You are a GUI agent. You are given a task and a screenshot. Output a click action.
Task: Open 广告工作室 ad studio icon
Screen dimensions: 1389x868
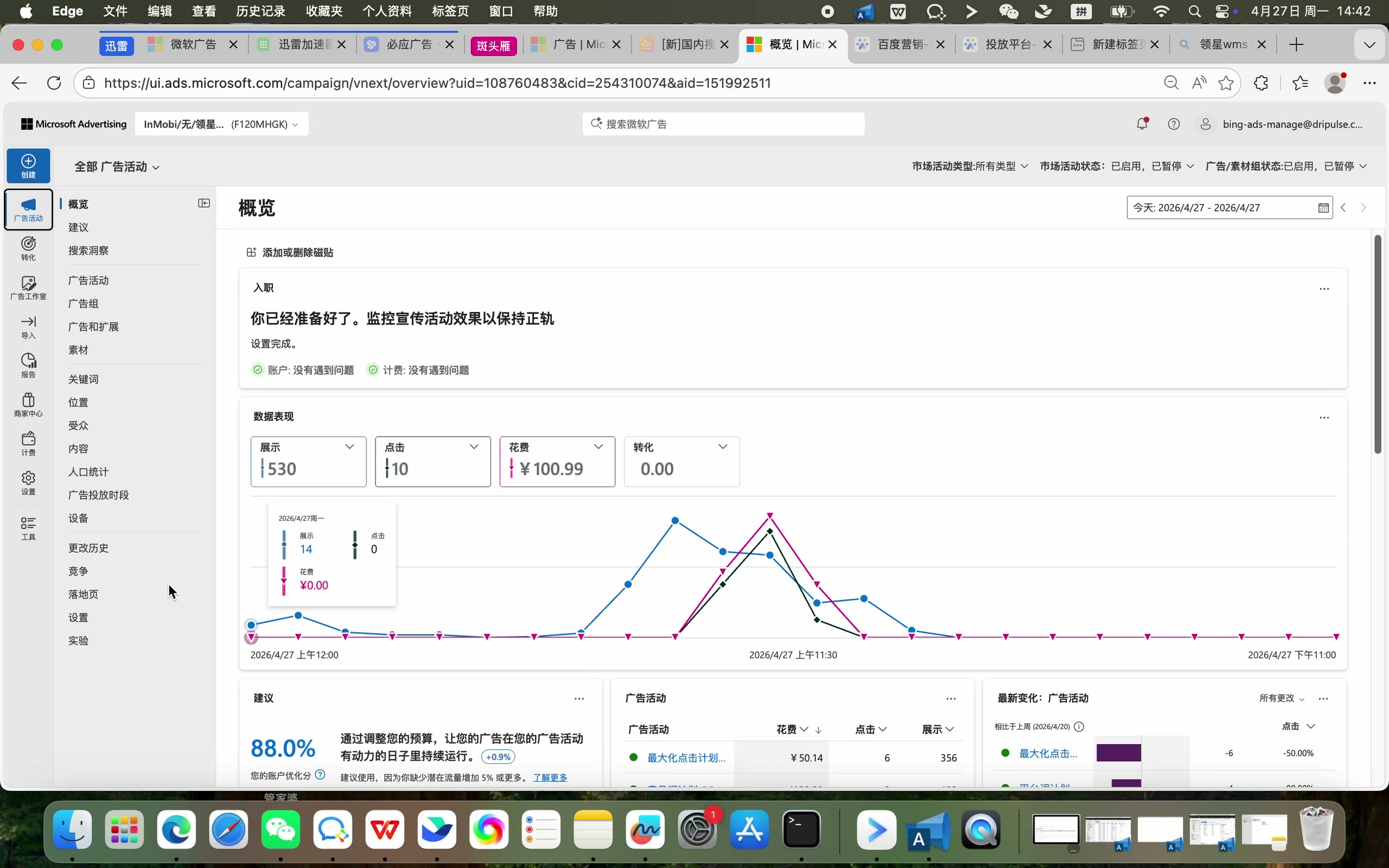pyautogui.click(x=28, y=288)
